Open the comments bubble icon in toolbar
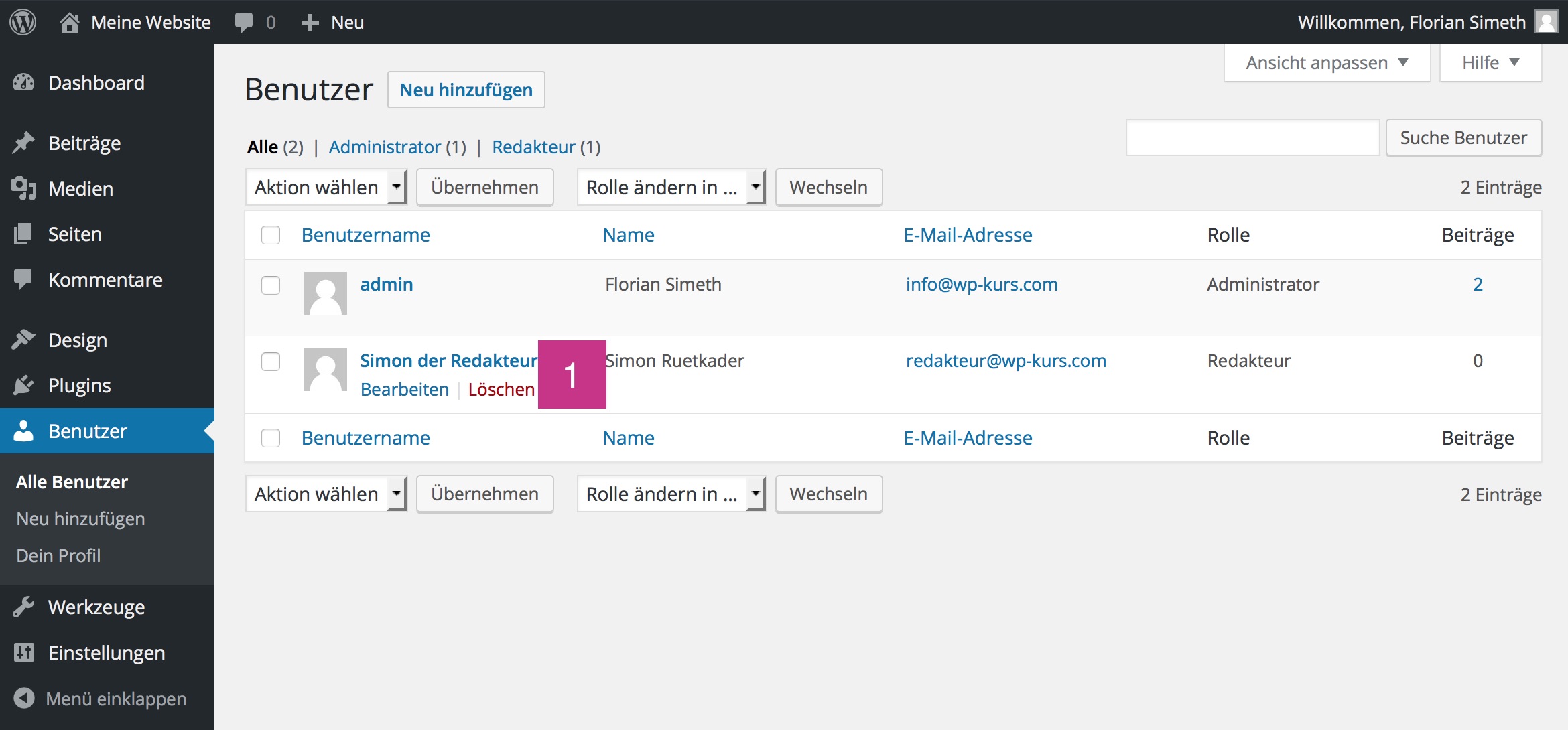This screenshot has width=1568, height=730. point(244,22)
